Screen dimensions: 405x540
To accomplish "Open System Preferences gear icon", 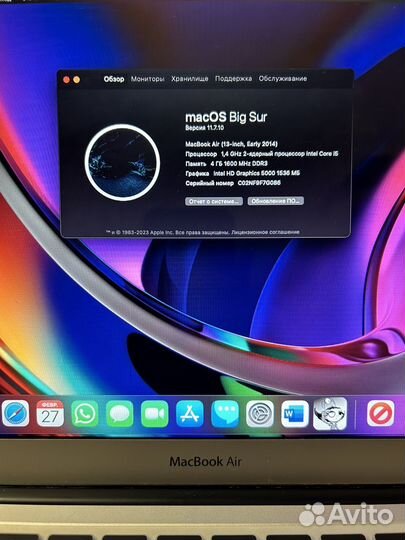I will (x=260, y=414).
